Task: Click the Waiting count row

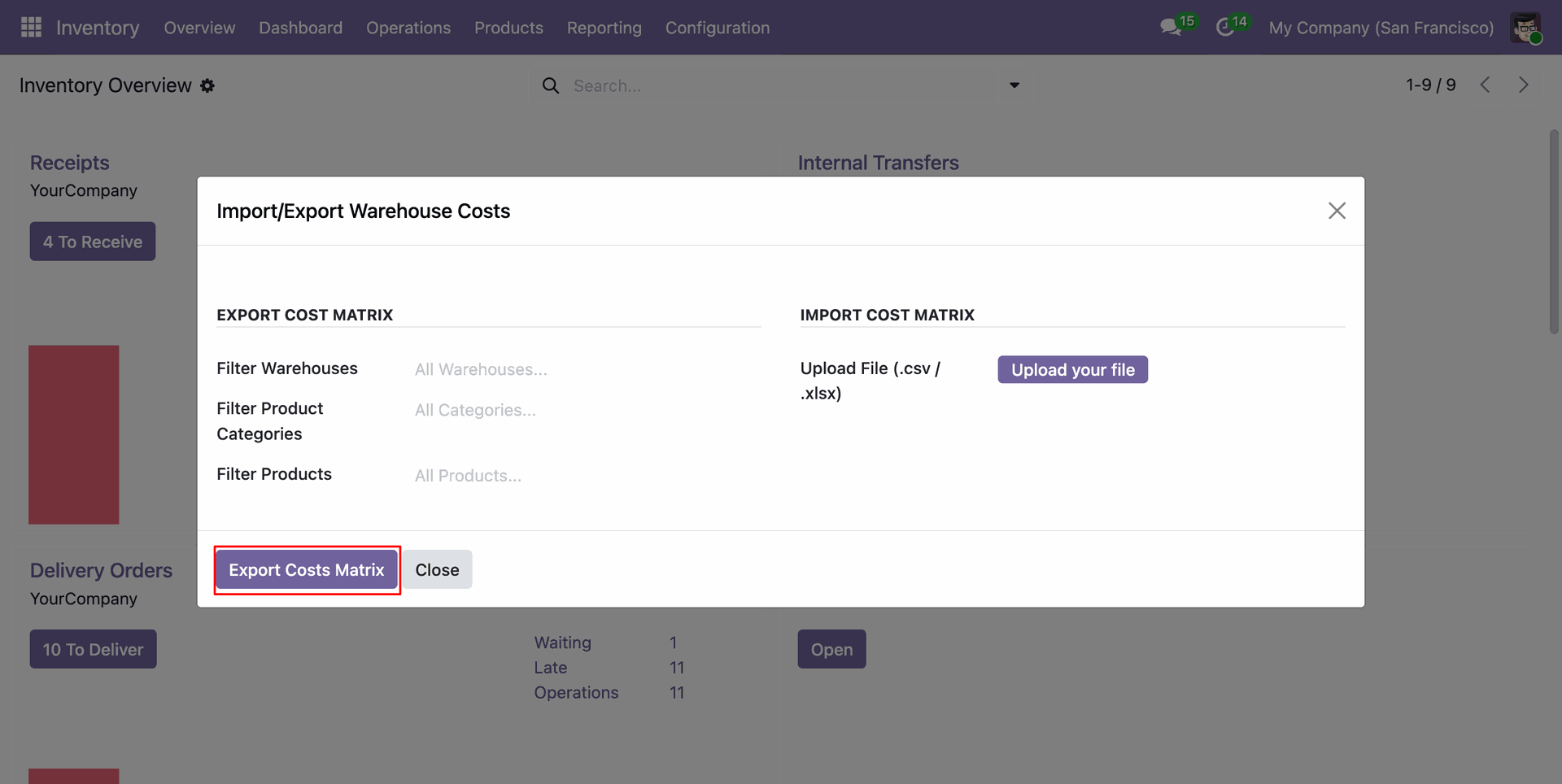Action: click(609, 642)
